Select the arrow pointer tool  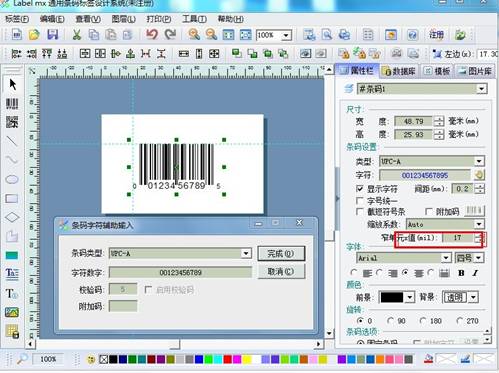click(x=13, y=84)
